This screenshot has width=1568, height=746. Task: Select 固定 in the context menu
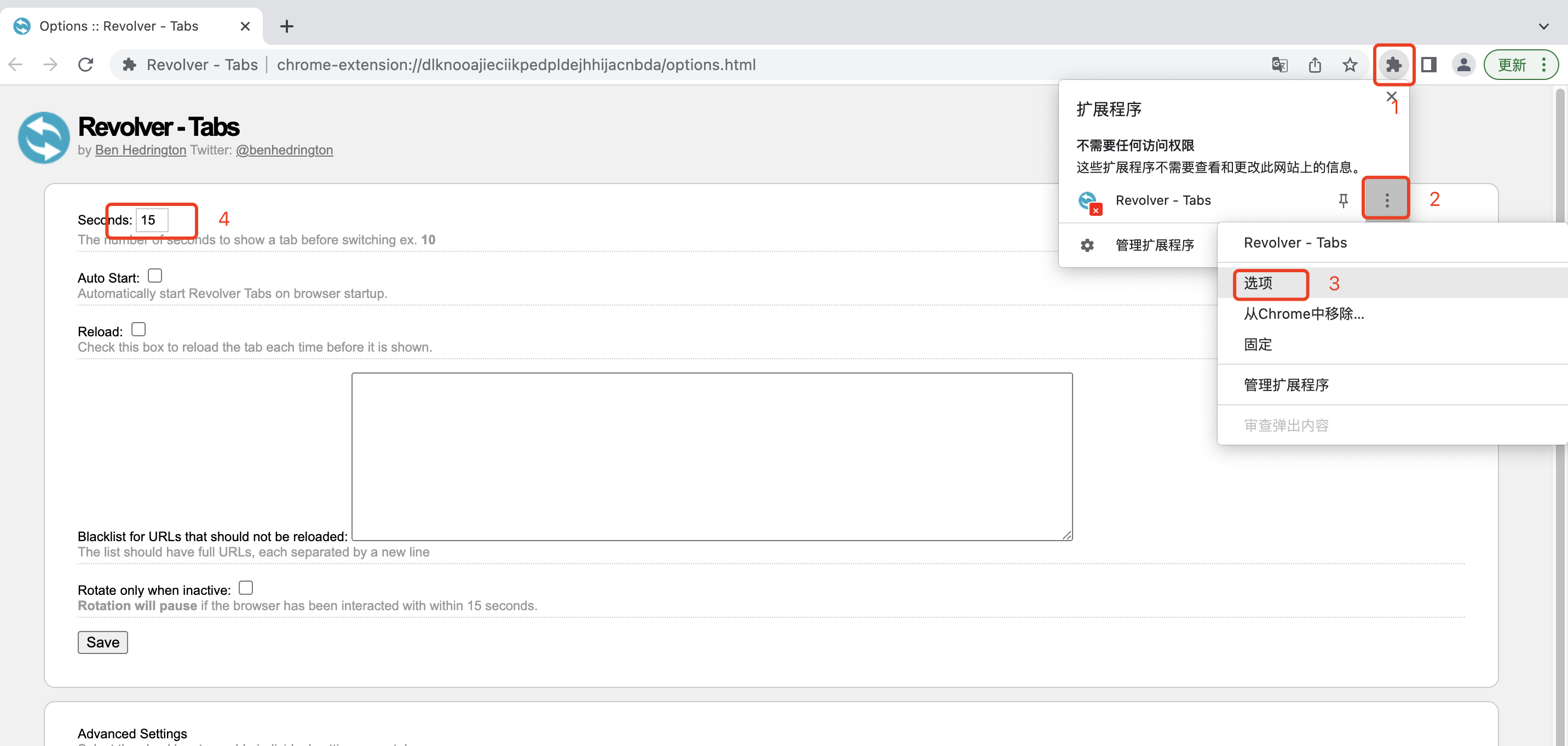click(1393, 345)
